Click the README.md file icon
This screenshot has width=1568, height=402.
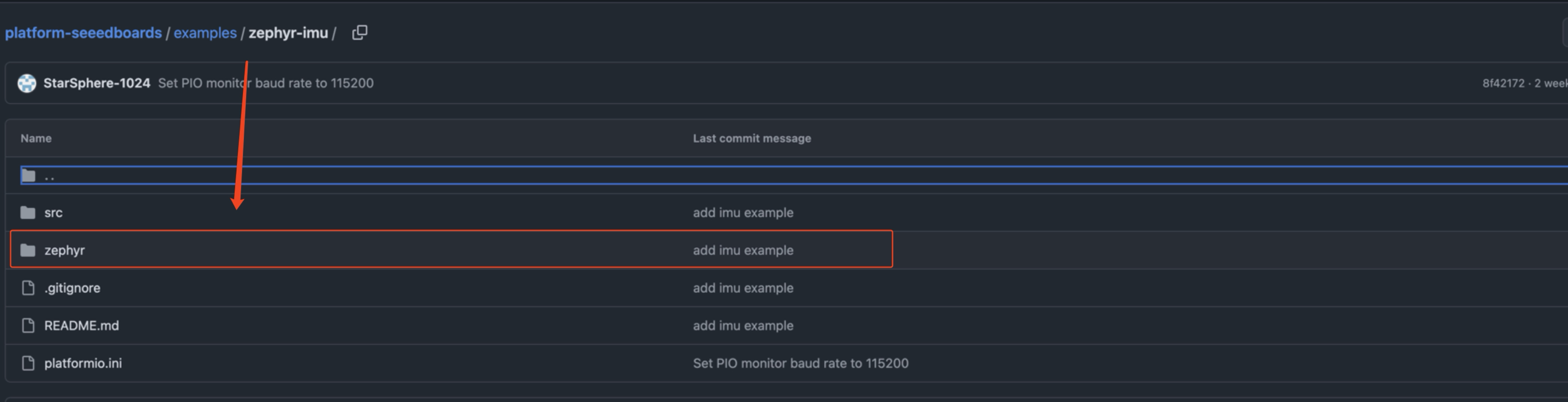(28, 325)
